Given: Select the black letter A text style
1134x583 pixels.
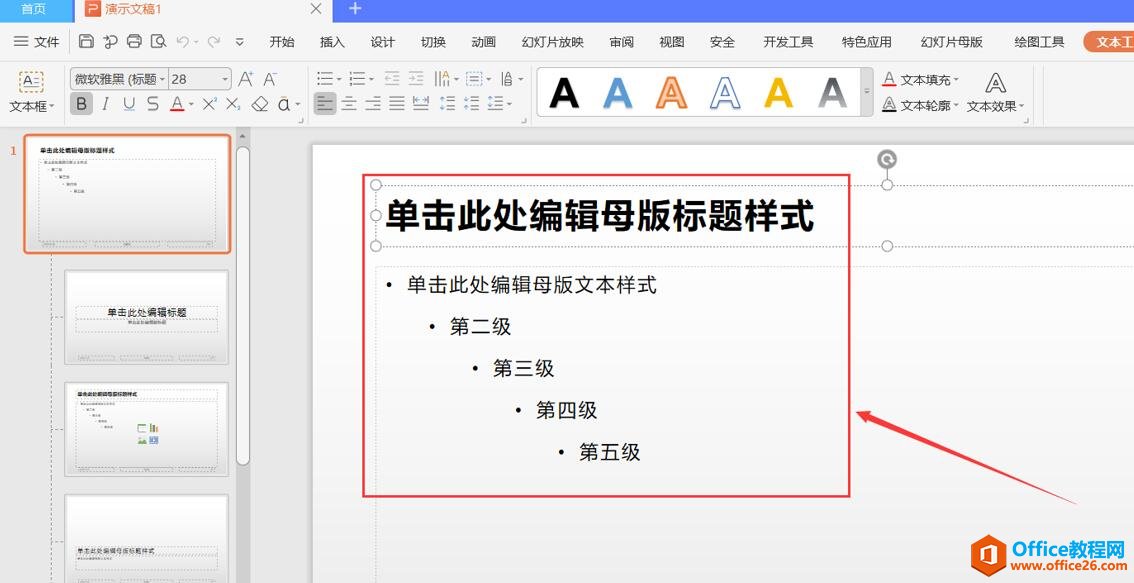Looking at the screenshot, I should point(564,92).
